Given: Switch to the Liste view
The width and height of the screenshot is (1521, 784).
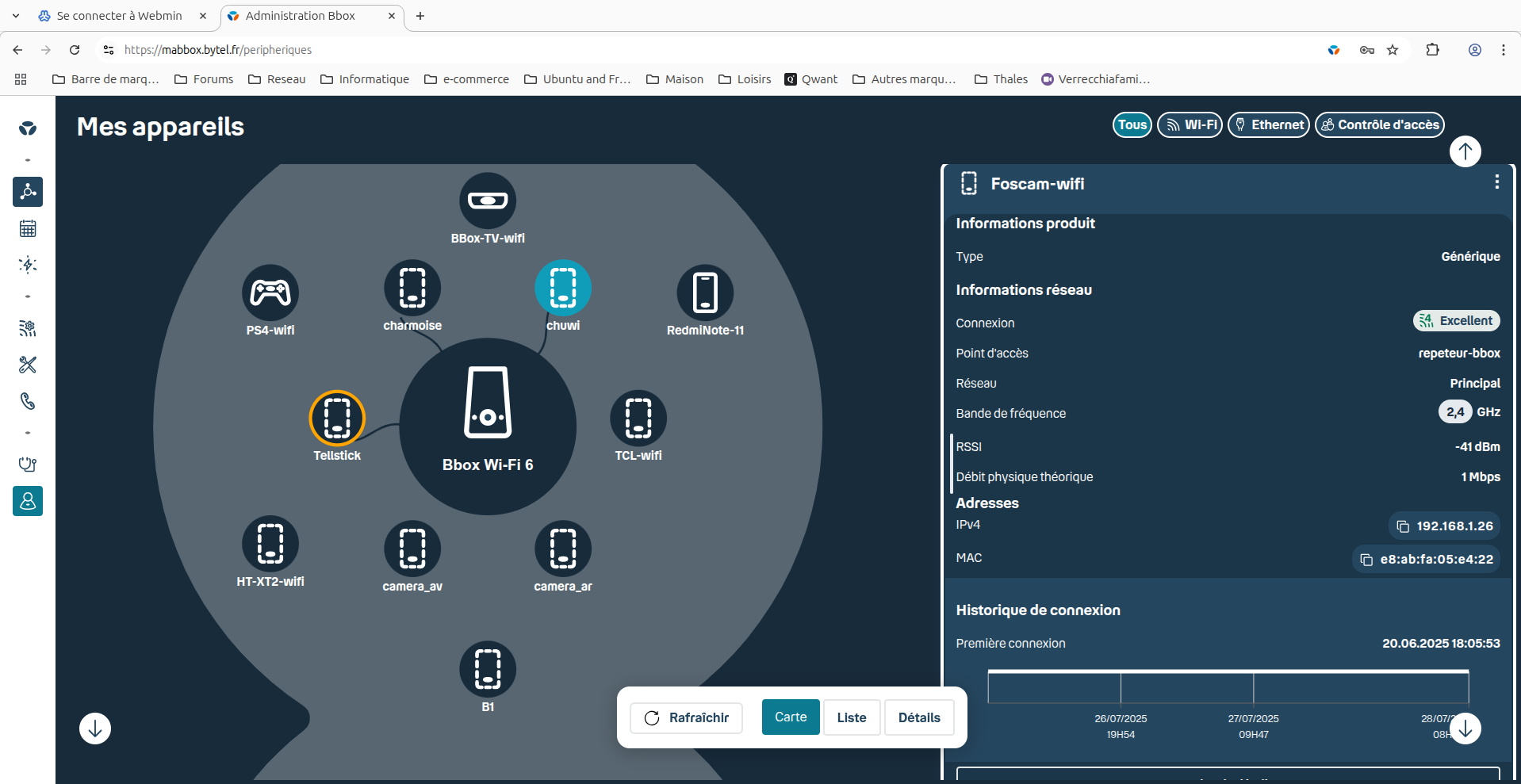Looking at the screenshot, I should [x=852, y=717].
